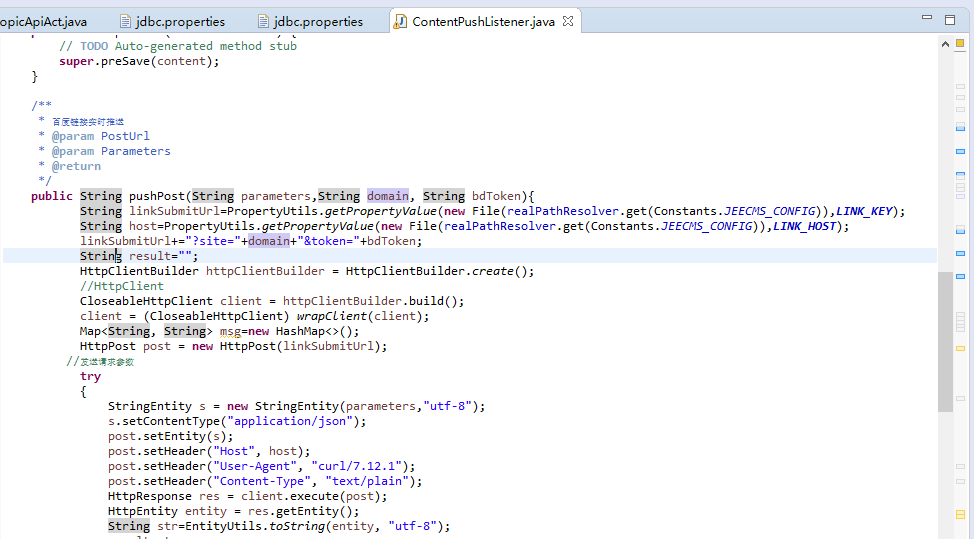Click the "application/json" string

pyautogui.click(x=289, y=421)
